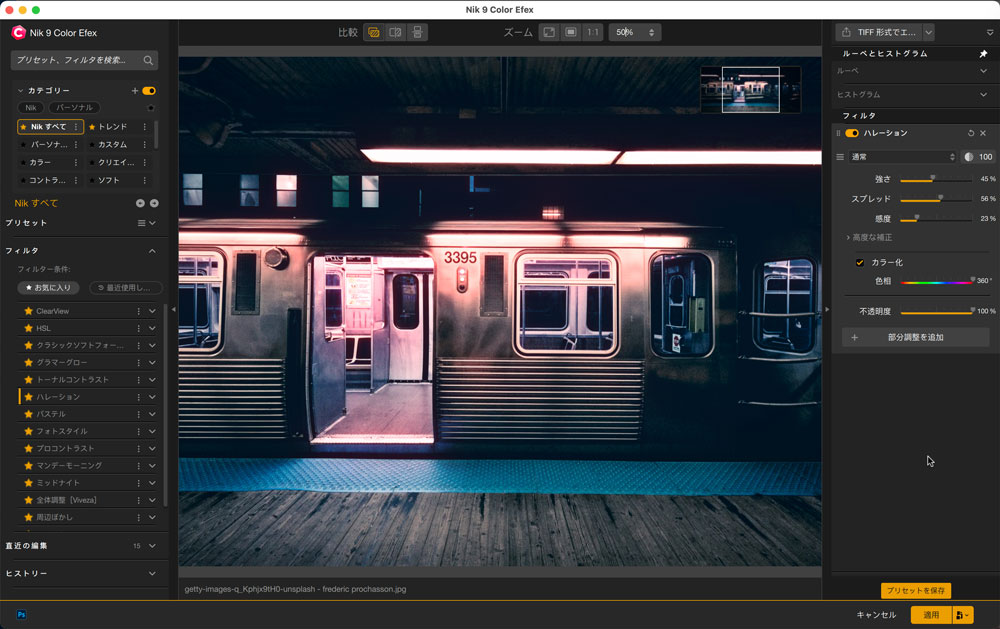This screenshot has height=629, width=1000.
Task: Click the 適用 button
Action: 930,615
